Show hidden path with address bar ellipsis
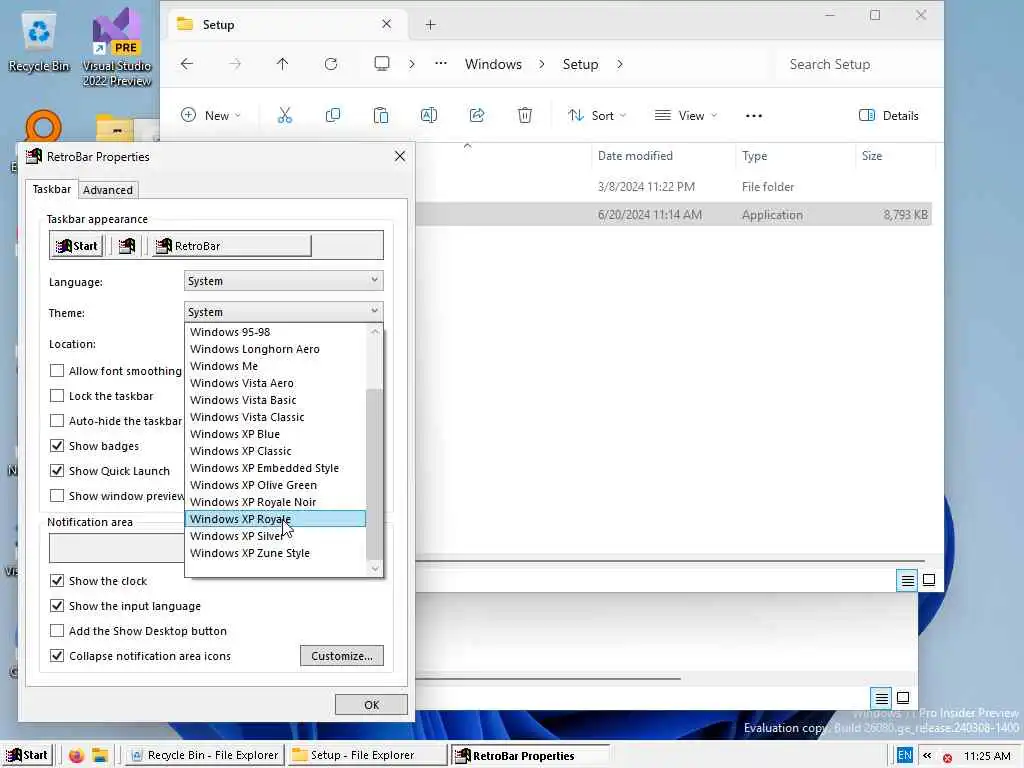Image resolution: width=1024 pixels, height=768 pixels. [x=441, y=64]
